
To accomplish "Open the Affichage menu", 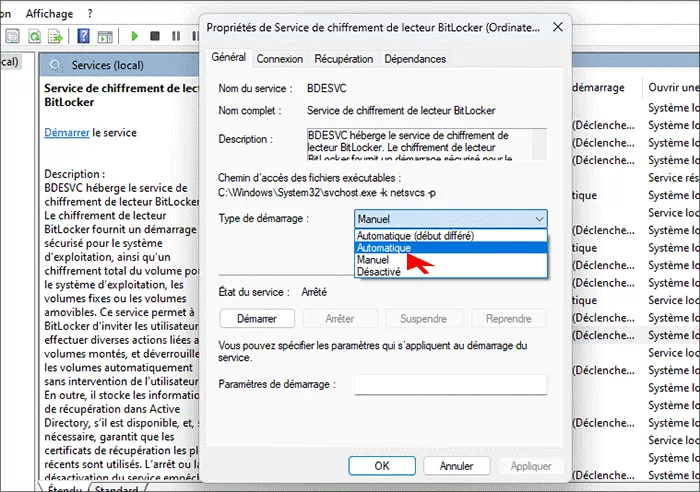I will coord(49,14).
